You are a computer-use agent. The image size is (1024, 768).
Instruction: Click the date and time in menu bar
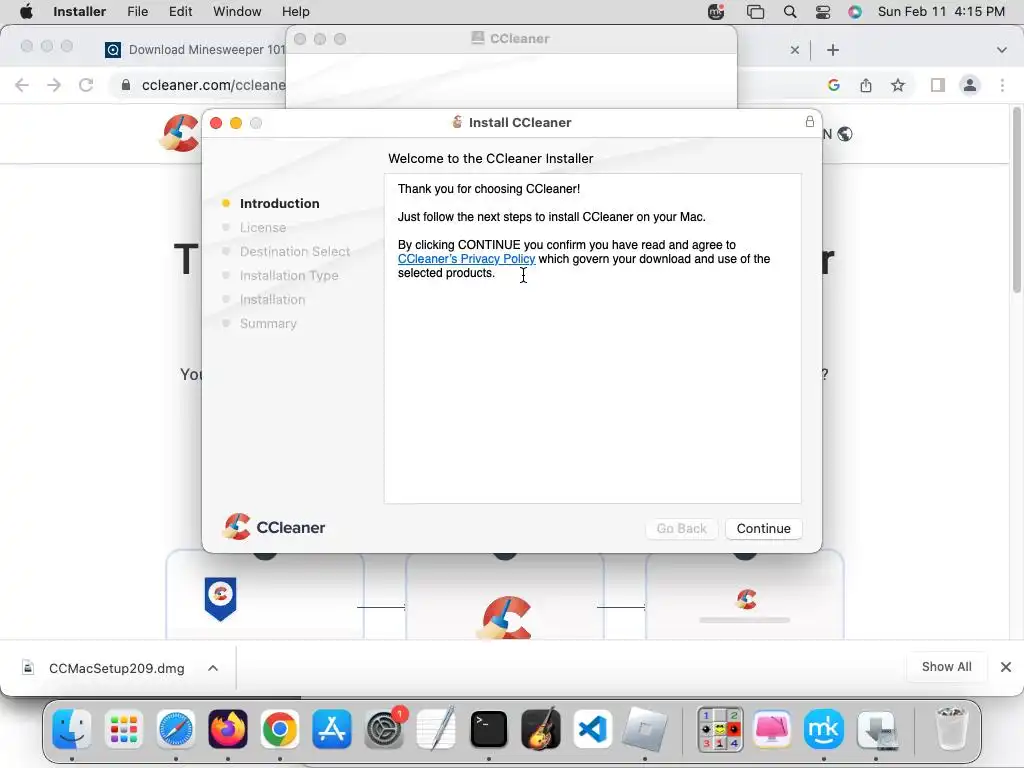click(940, 12)
